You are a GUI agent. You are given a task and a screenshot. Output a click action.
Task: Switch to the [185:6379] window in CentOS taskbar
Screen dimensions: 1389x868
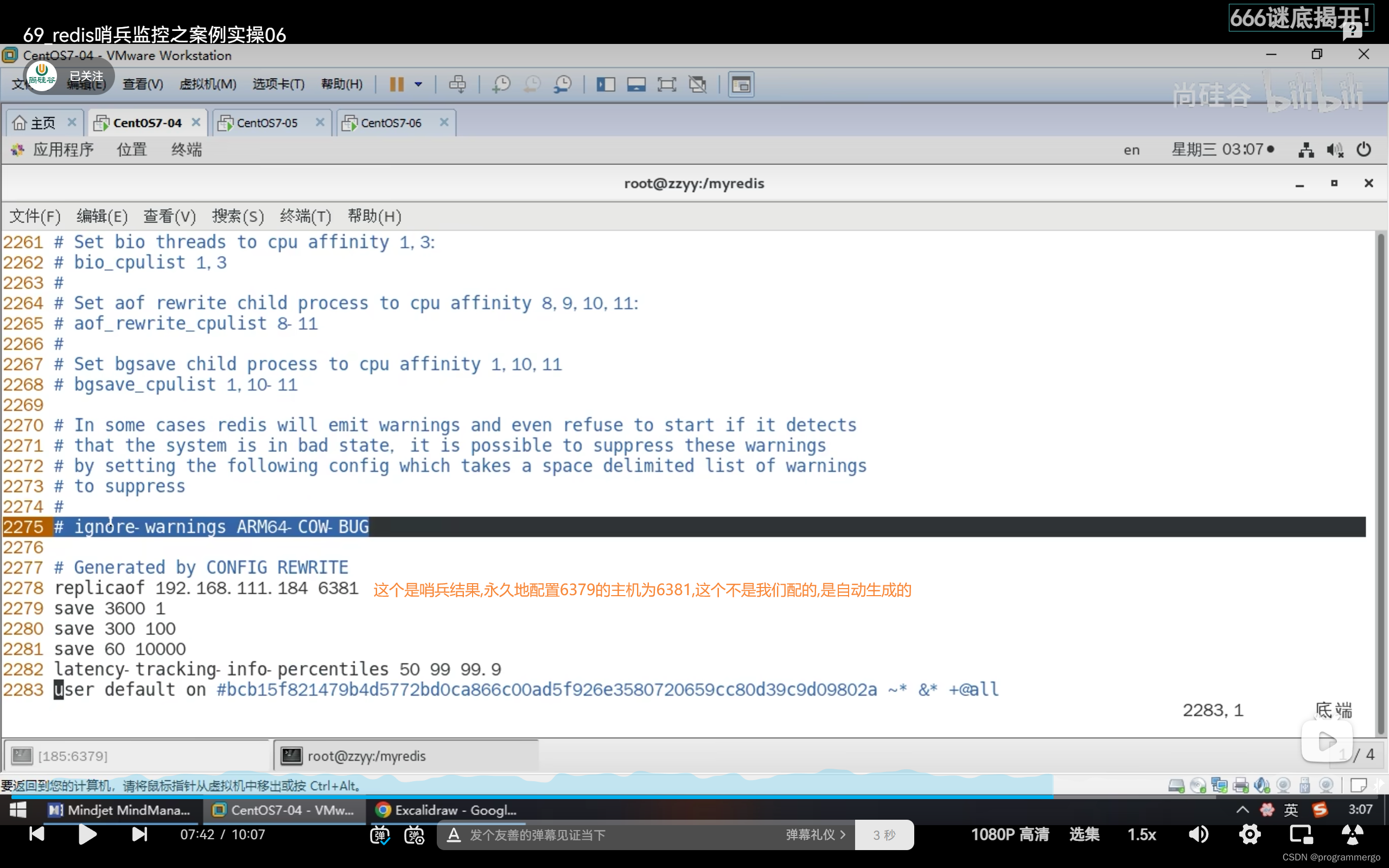pos(137,756)
